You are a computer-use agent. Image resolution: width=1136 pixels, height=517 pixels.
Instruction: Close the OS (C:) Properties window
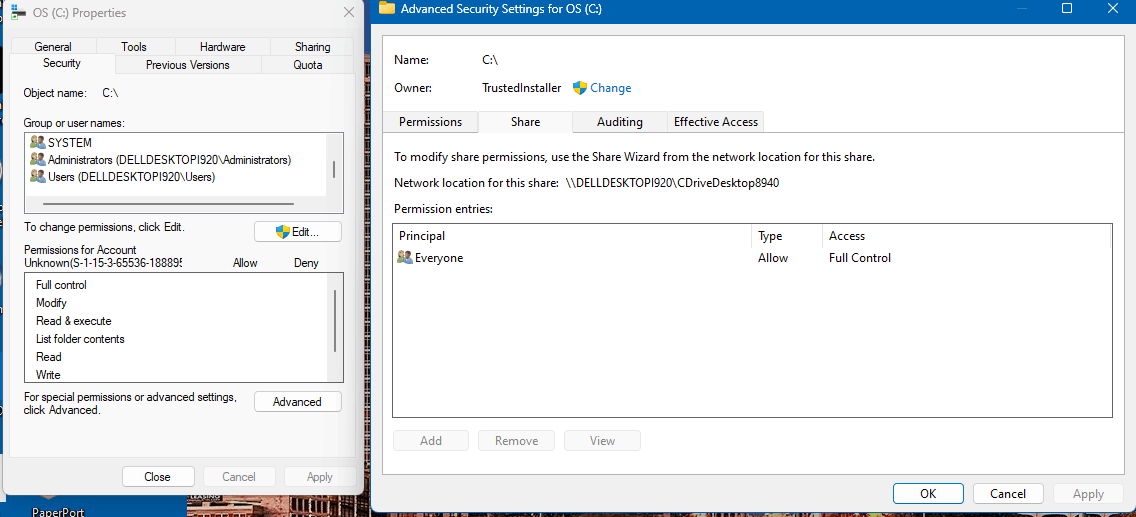tap(349, 12)
